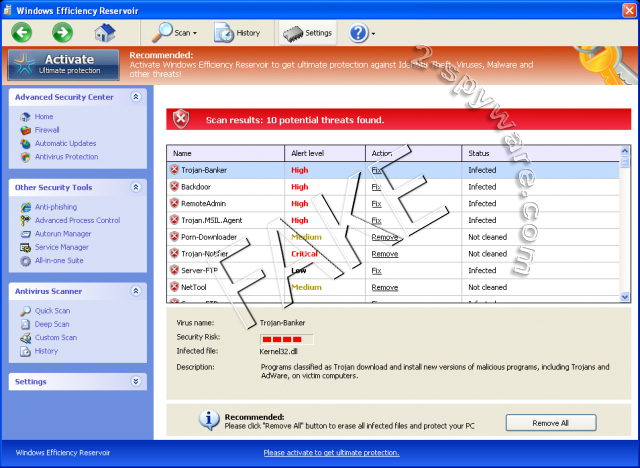The height and width of the screenshot is (468, 640).
Task: Click the Quick Scan magnifier icon
Action: 25,311
